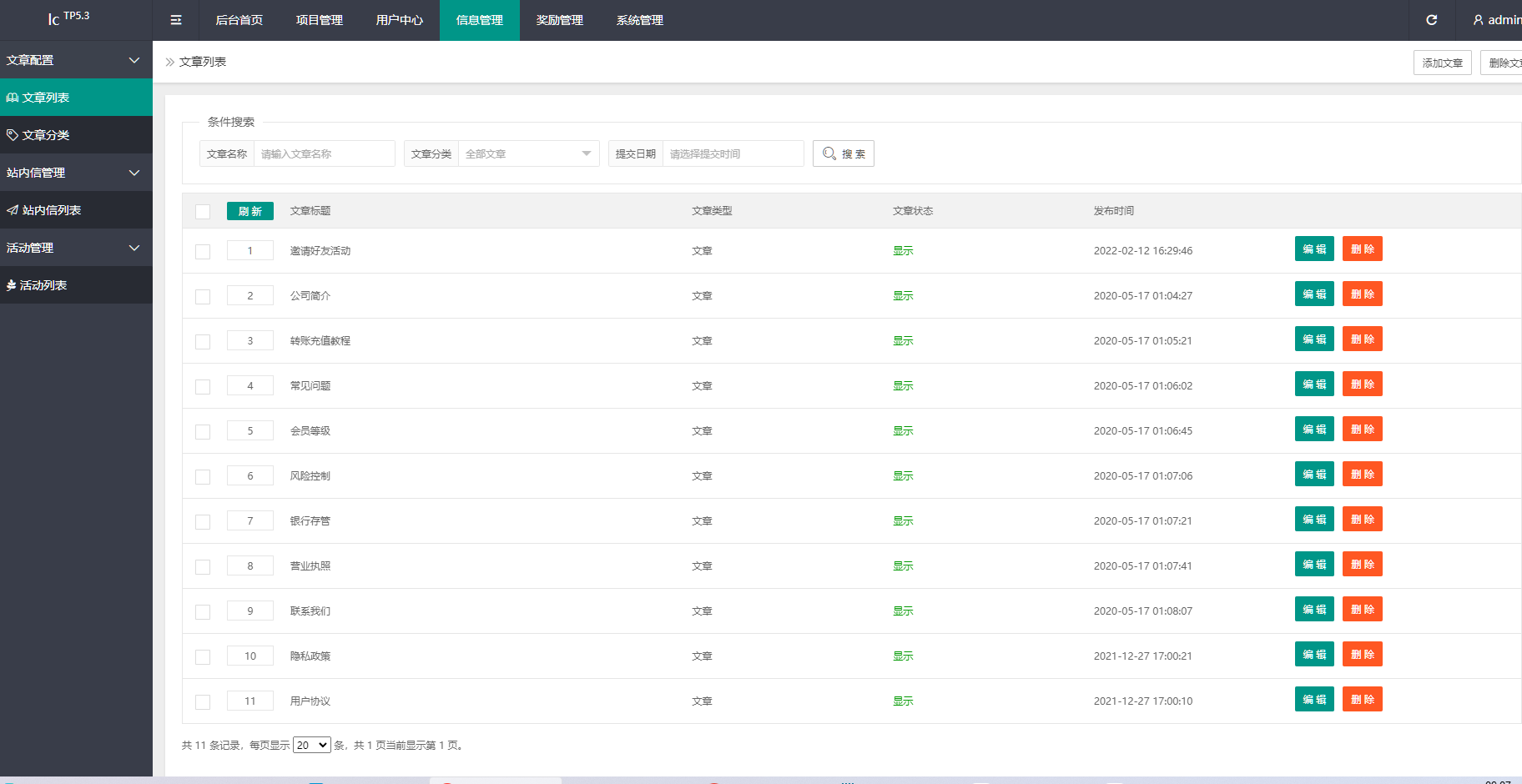Click the sidebar collapse hamburger icon
Screen dimensions: 1522x784
(176, 20)
